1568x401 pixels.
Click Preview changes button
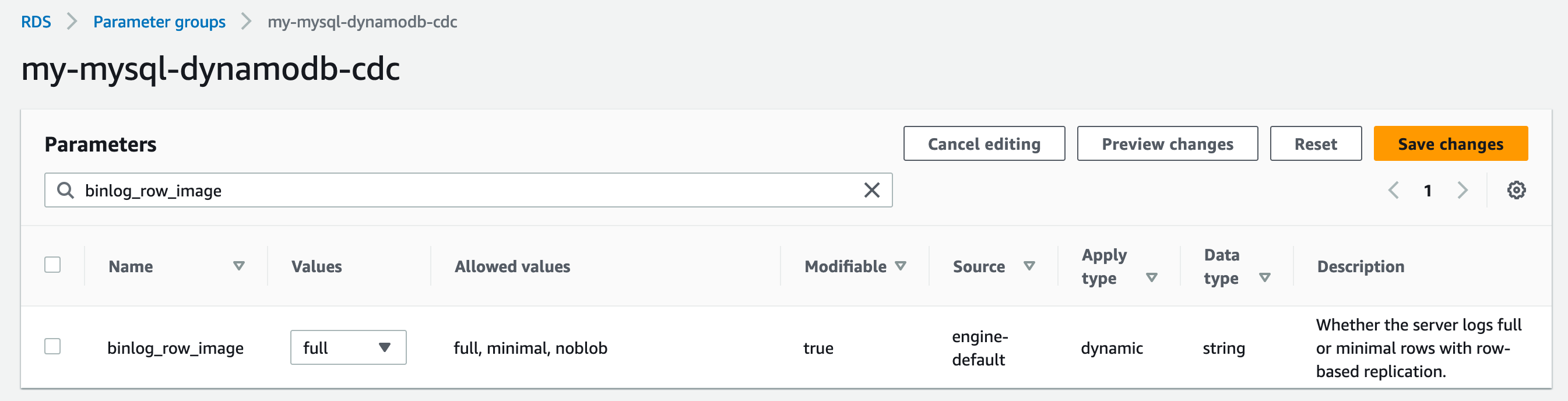click(1167, 143)
